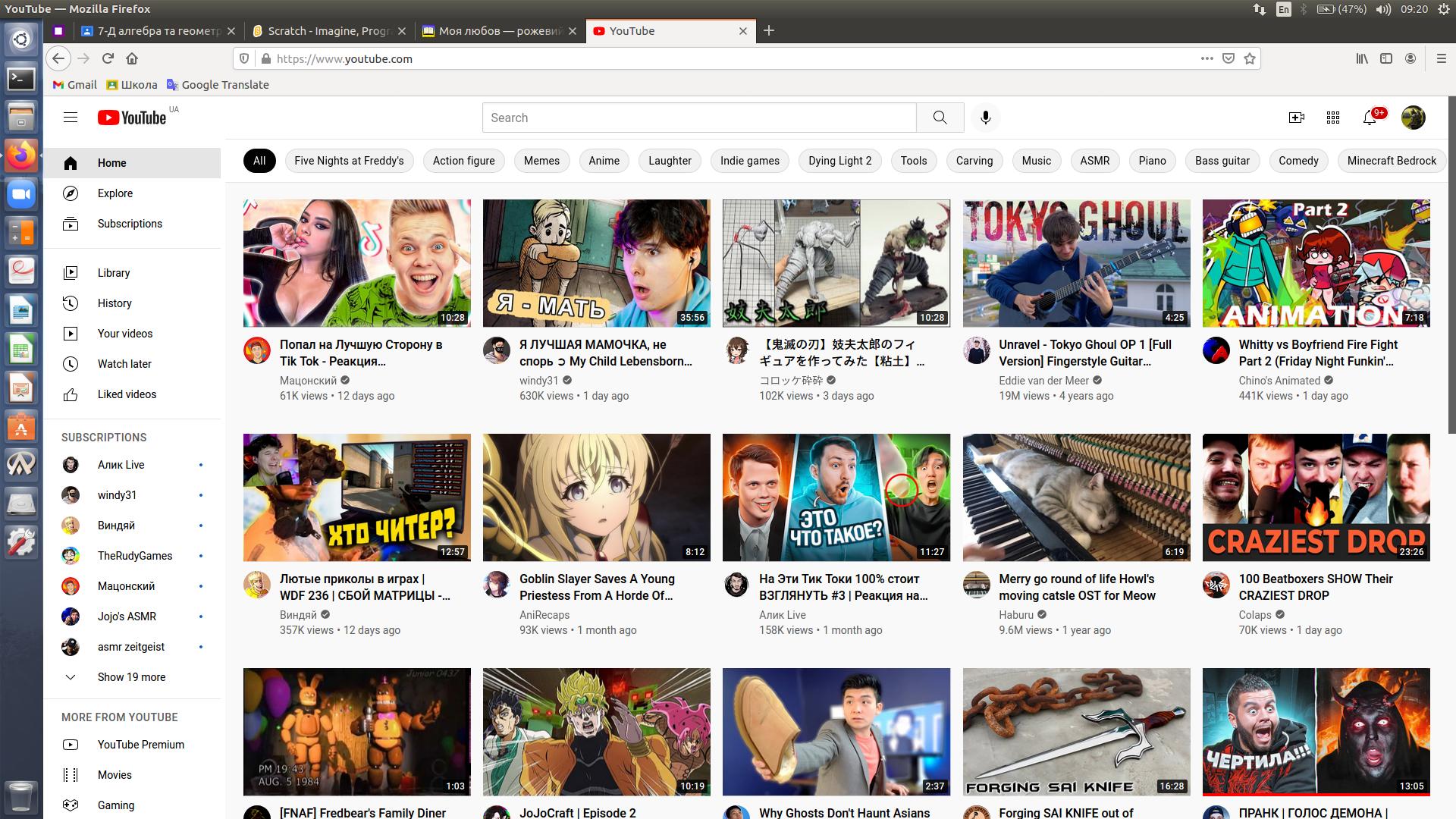Click the Tokyo Ghoul guitar video thumbnail
Screen dimensions: 1456x819
[x=1076, y=263]
